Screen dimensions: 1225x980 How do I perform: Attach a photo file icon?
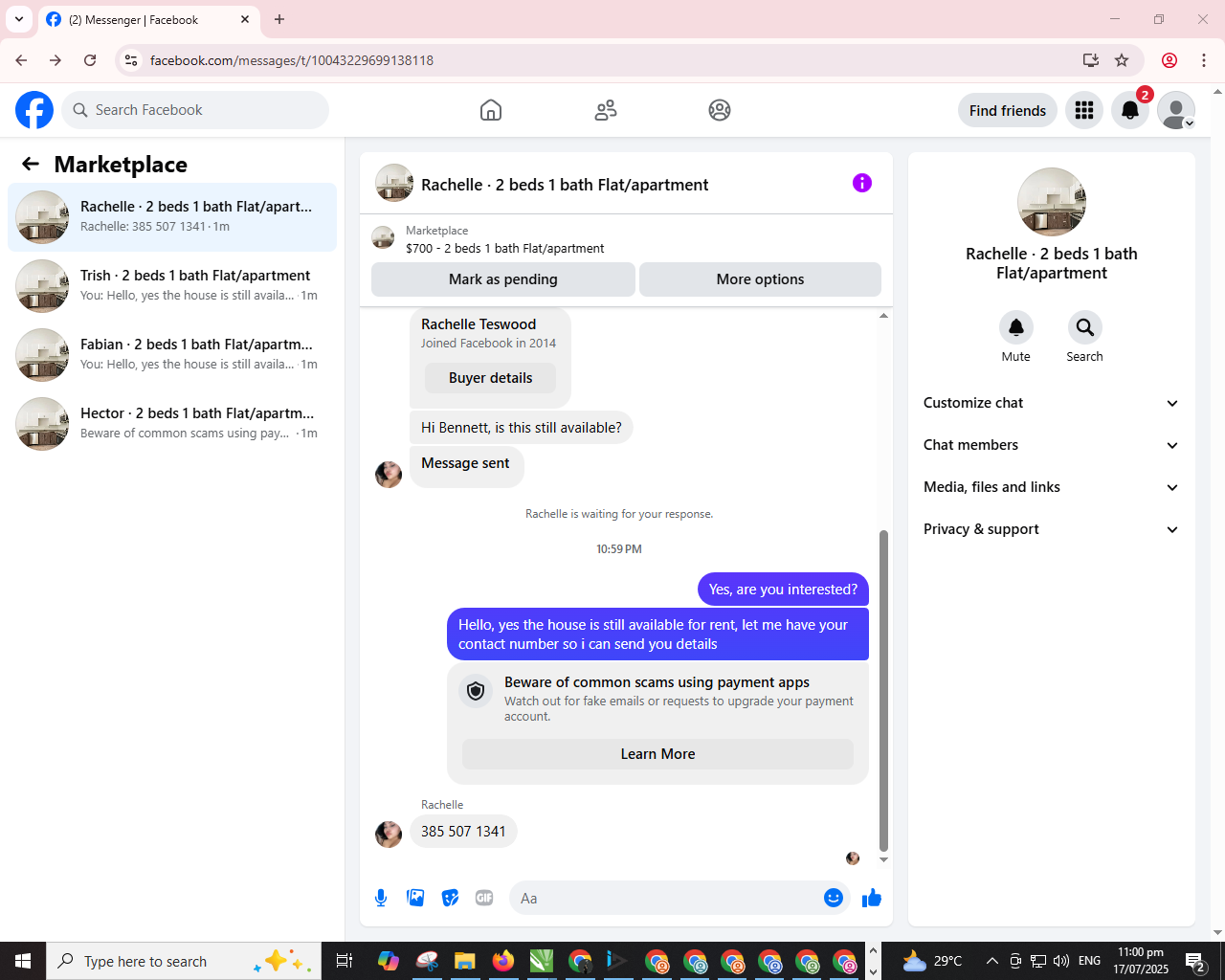click(415, 898)
